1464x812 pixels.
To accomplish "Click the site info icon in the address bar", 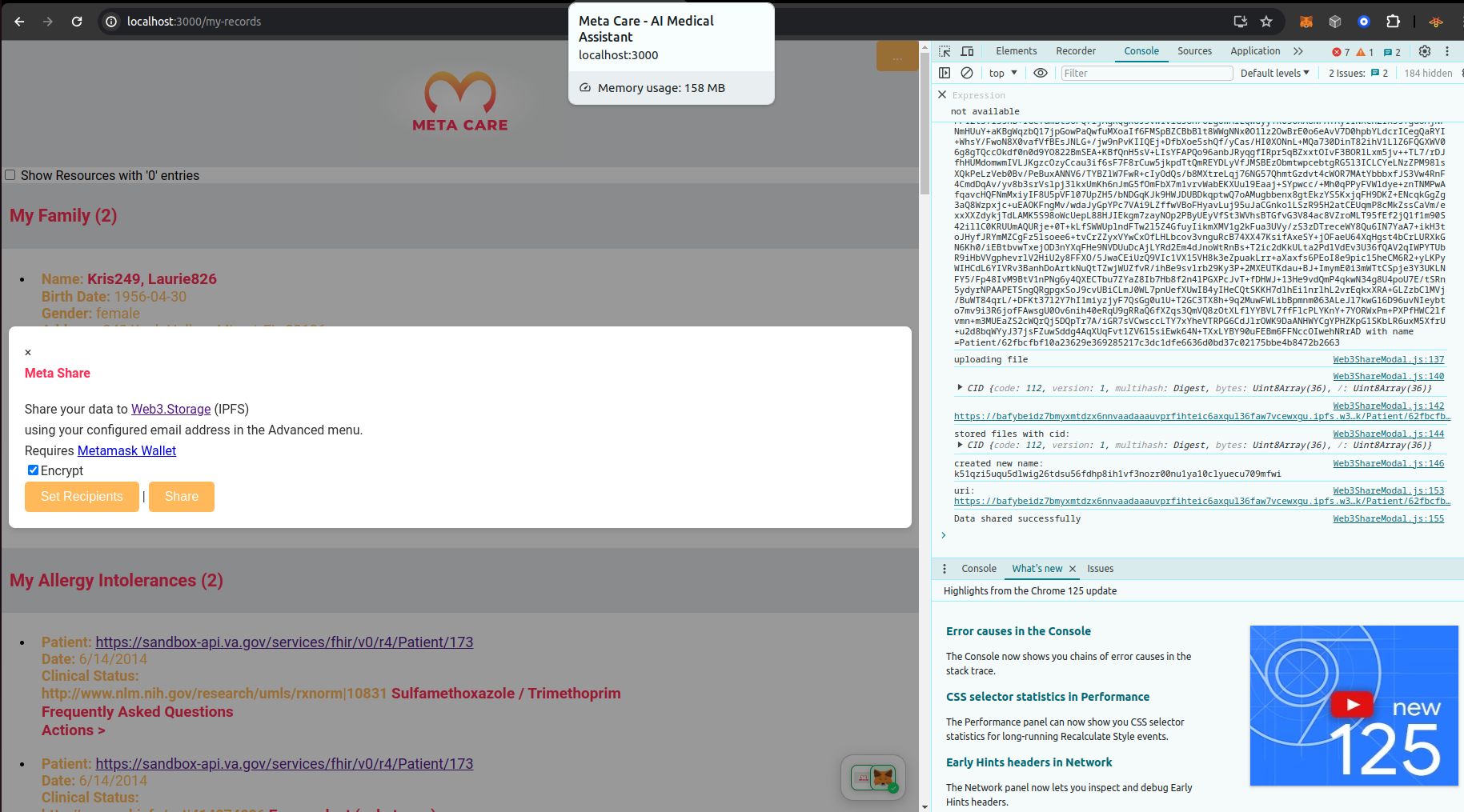I will 111,22.
